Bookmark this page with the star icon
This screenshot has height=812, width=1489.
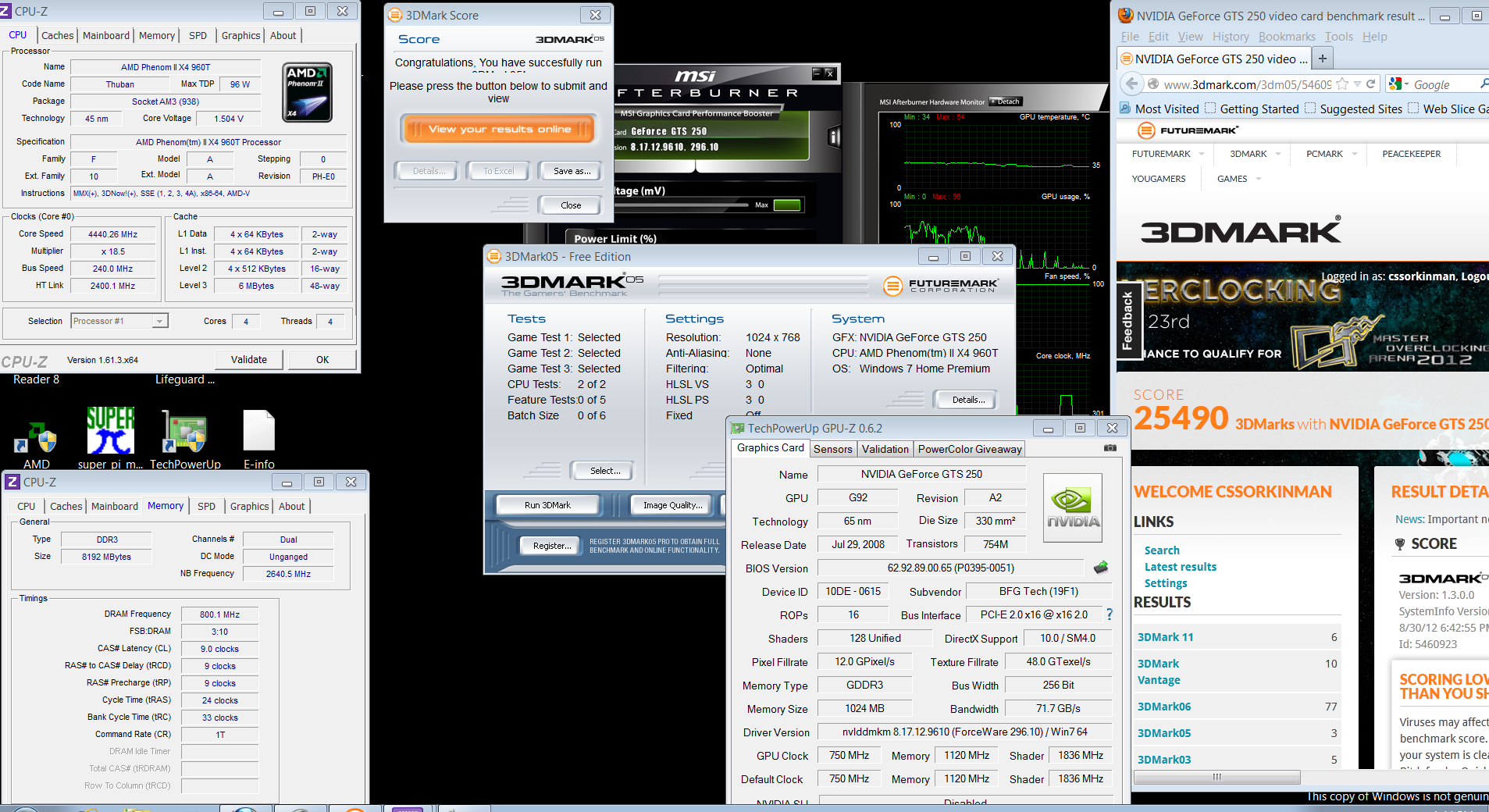(x=1342, y=84)
